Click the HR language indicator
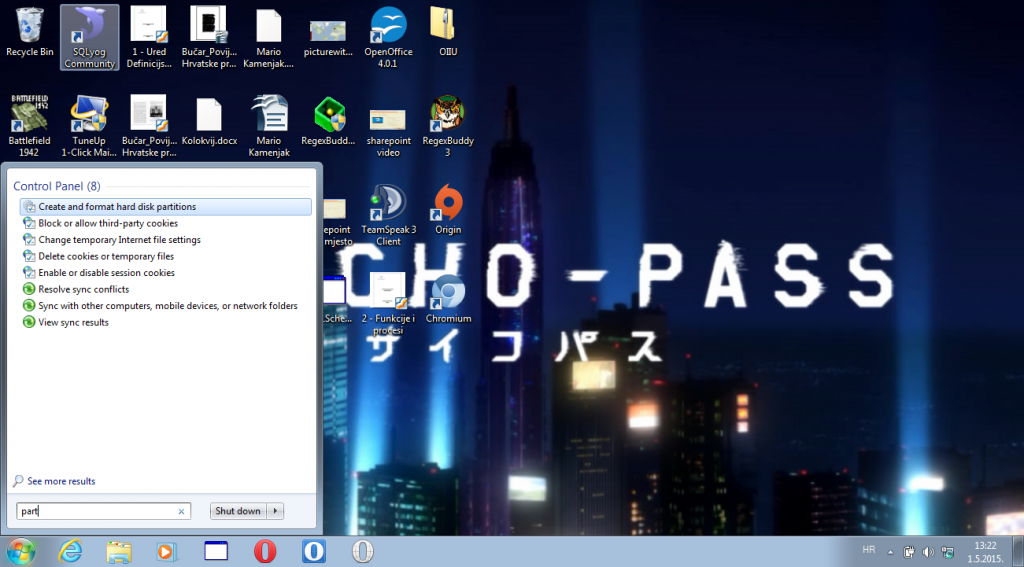This screenshot has height=567, width=1024. [x=869, y=550]
